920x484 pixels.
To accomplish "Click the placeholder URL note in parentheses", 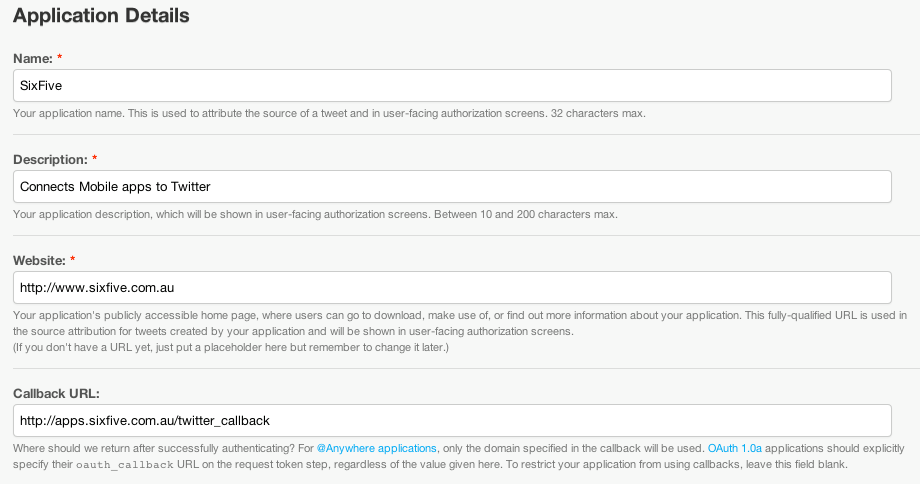I will tap(231, 347).
